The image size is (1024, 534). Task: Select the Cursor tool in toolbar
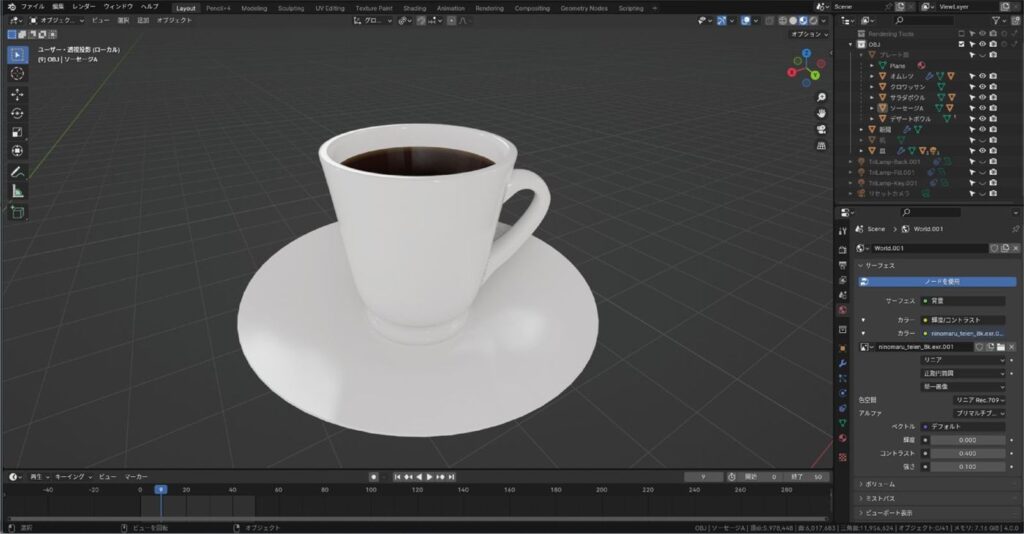(18, 74)
